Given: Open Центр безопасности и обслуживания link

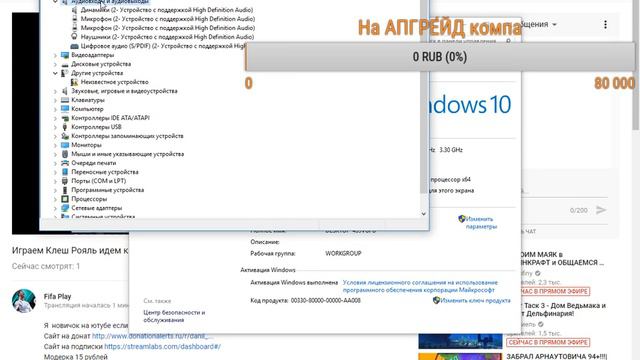Looking at the screenshot, I should (174, 316).
